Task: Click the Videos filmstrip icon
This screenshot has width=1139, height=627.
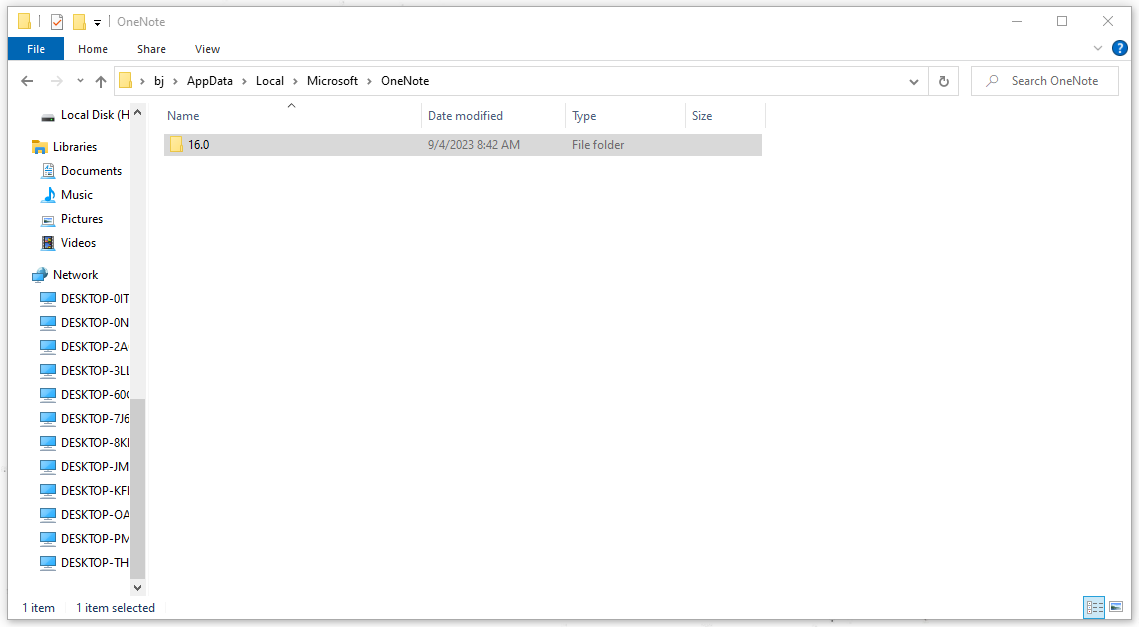Action: coord(48,243)
